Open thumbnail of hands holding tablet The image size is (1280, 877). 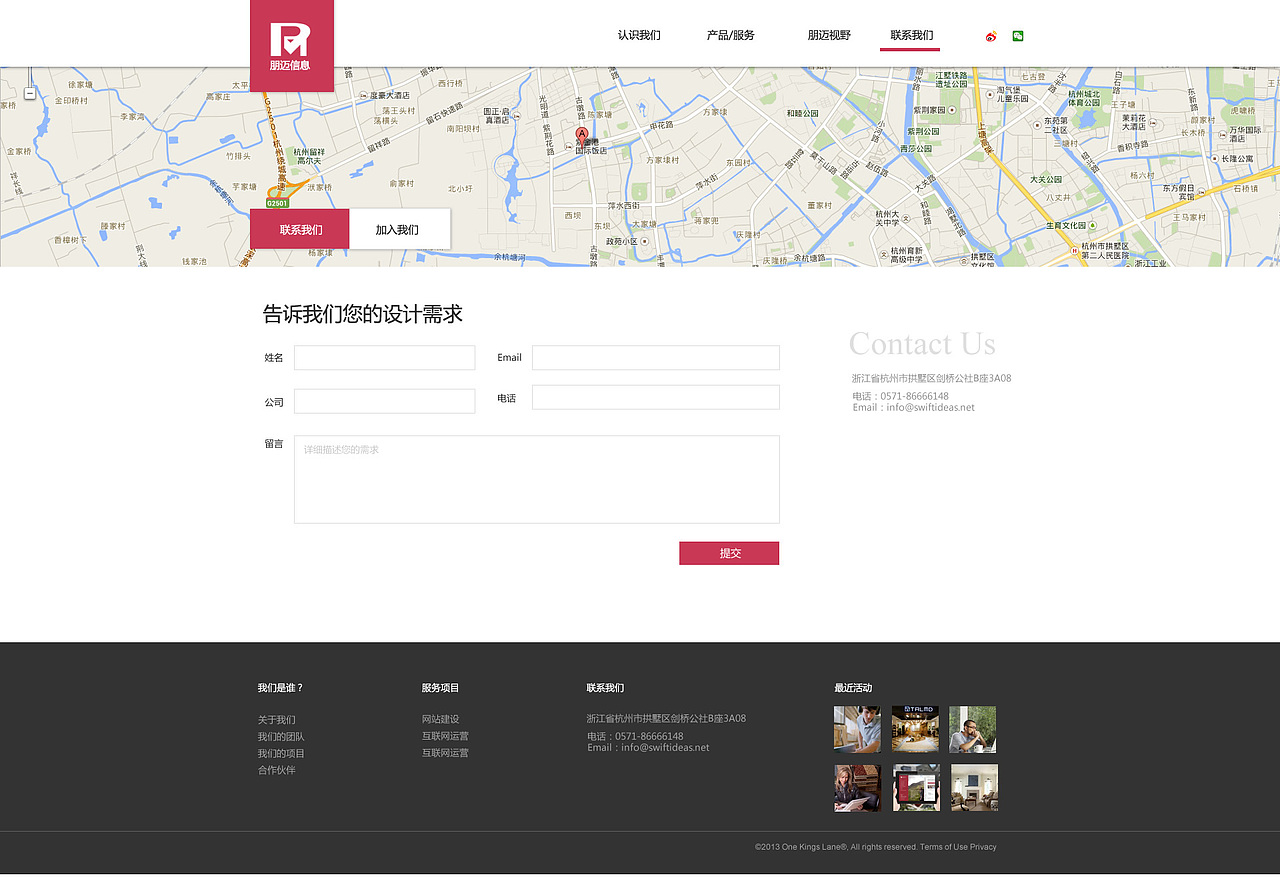pos(916,788)
